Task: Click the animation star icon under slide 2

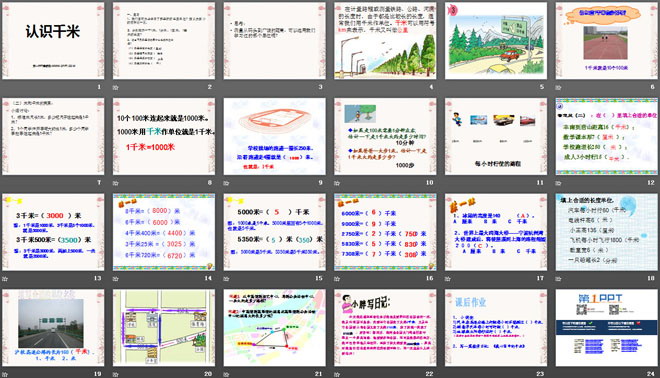Action: coord(115,88)
